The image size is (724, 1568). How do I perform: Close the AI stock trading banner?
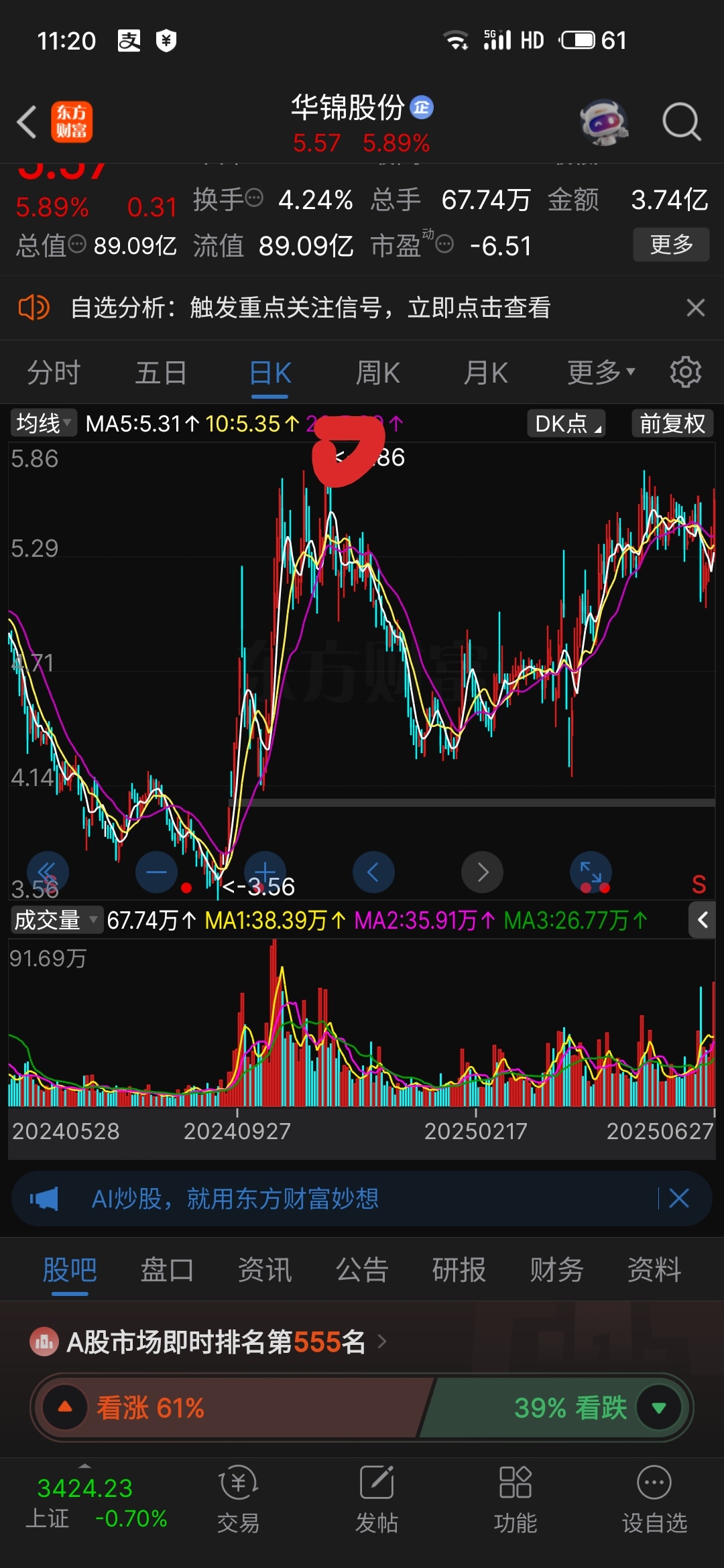click(x=679, y=1198)
